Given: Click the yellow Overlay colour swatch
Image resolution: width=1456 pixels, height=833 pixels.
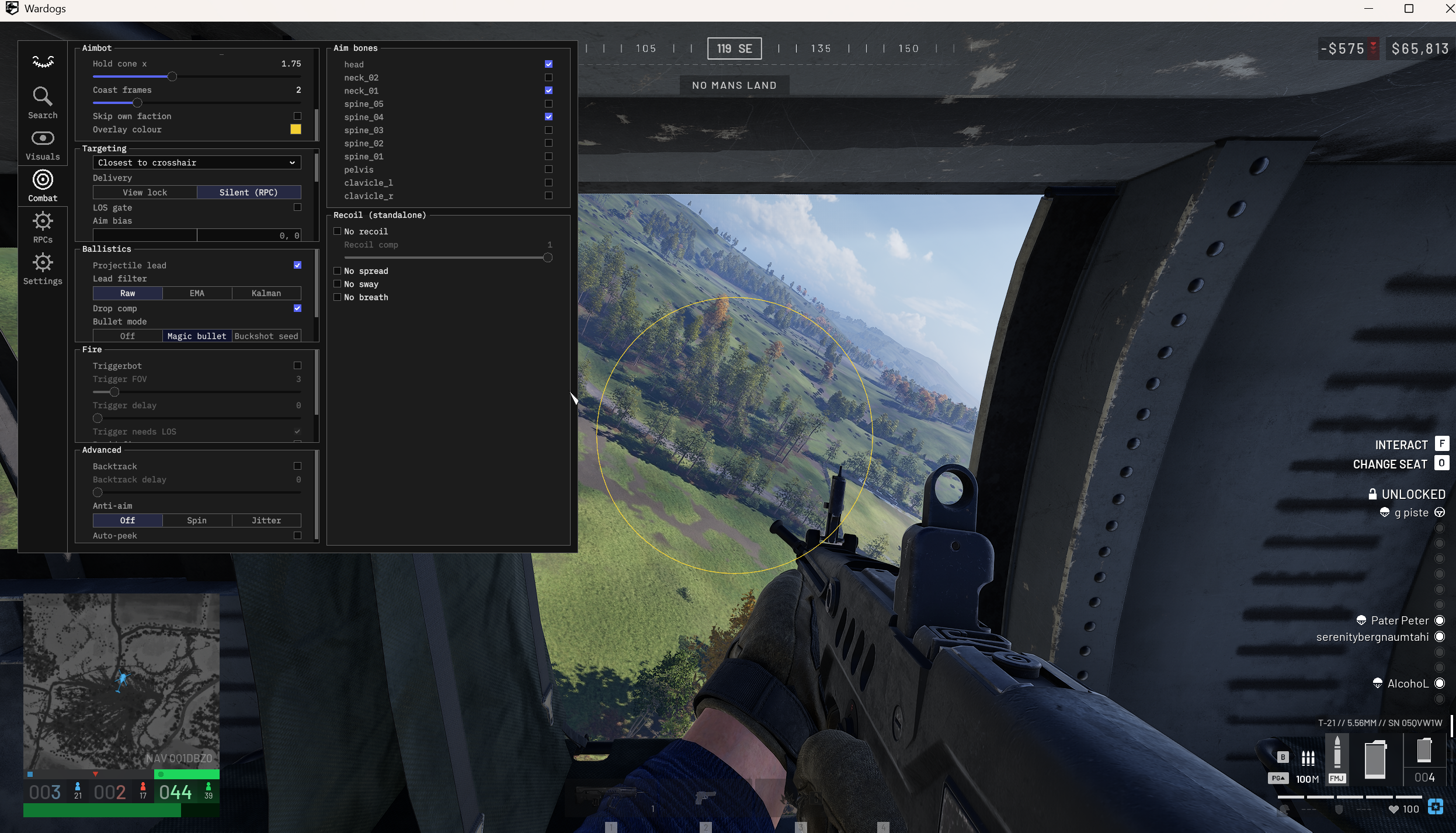Looking at the screenshot, I should 296,129.
